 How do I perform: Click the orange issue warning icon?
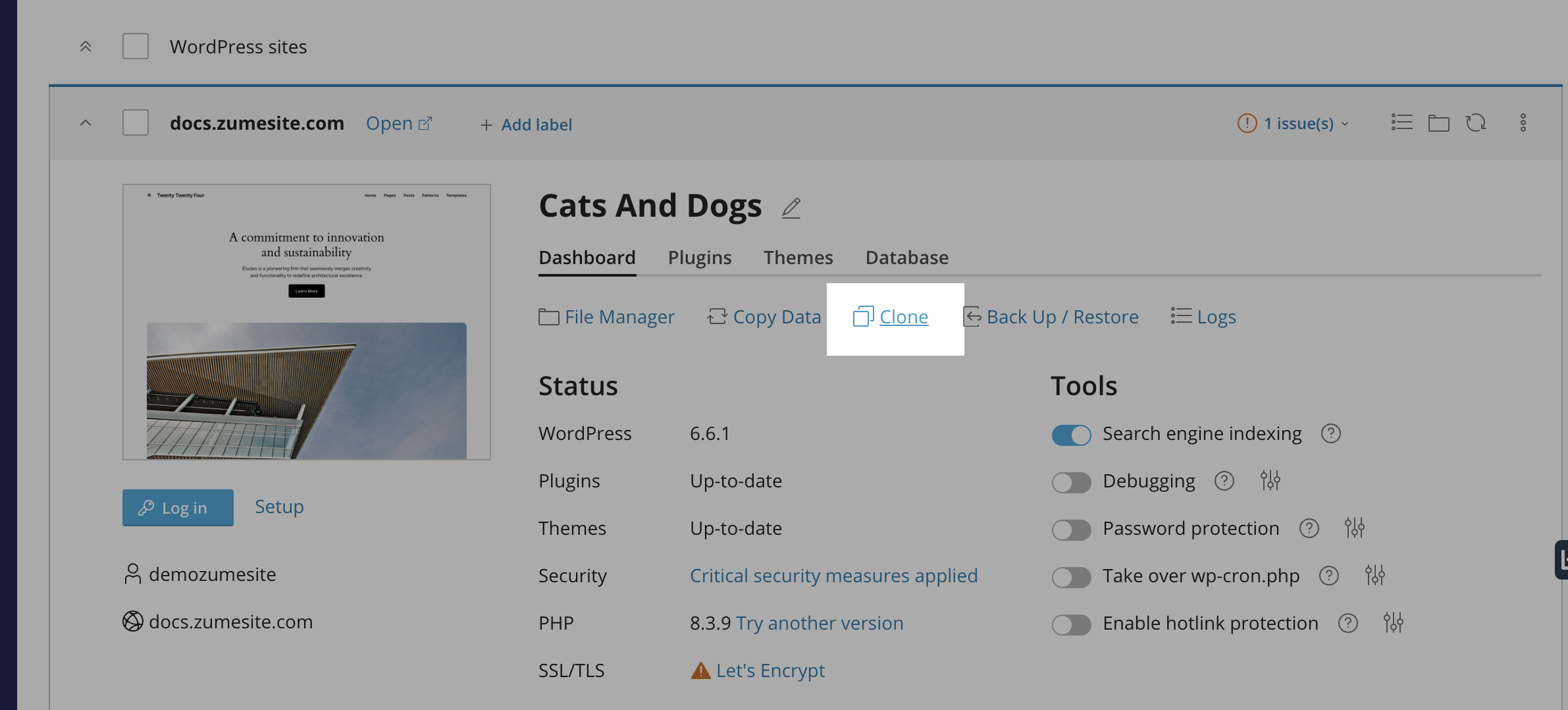coord(1247,123)
